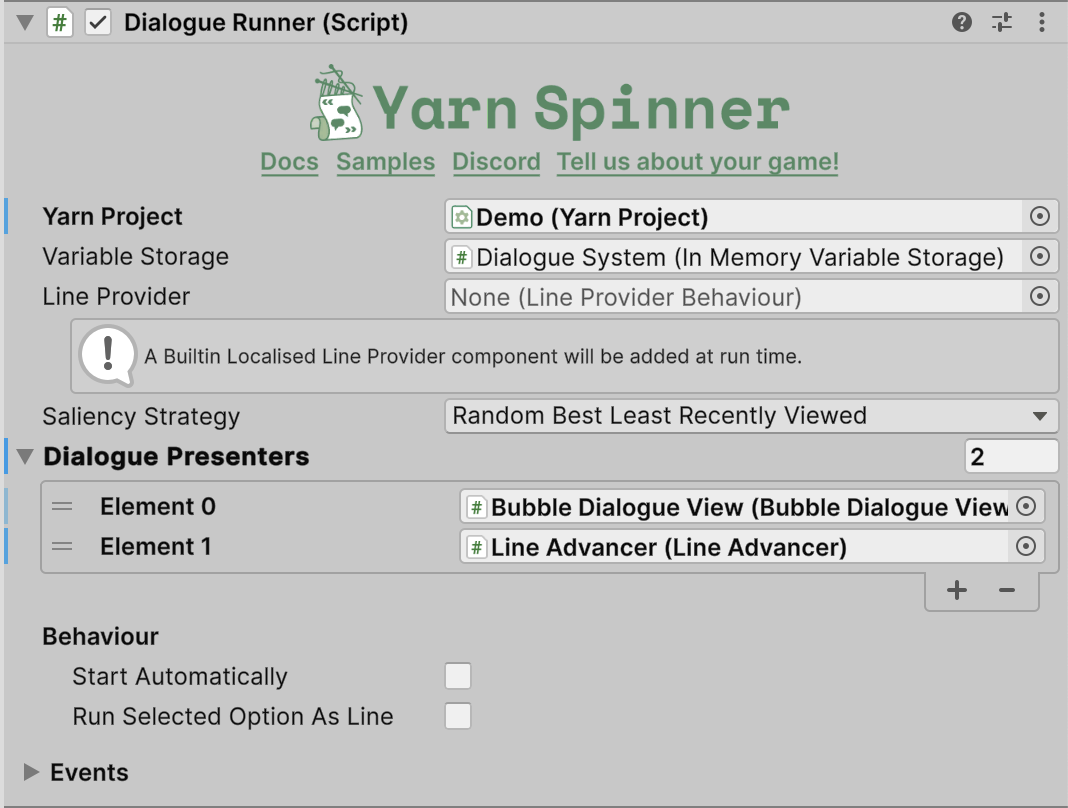The height and width of the screenshot is (808, 1068).
Task: Open component help reference icon
Action: [x=962, y=22]
